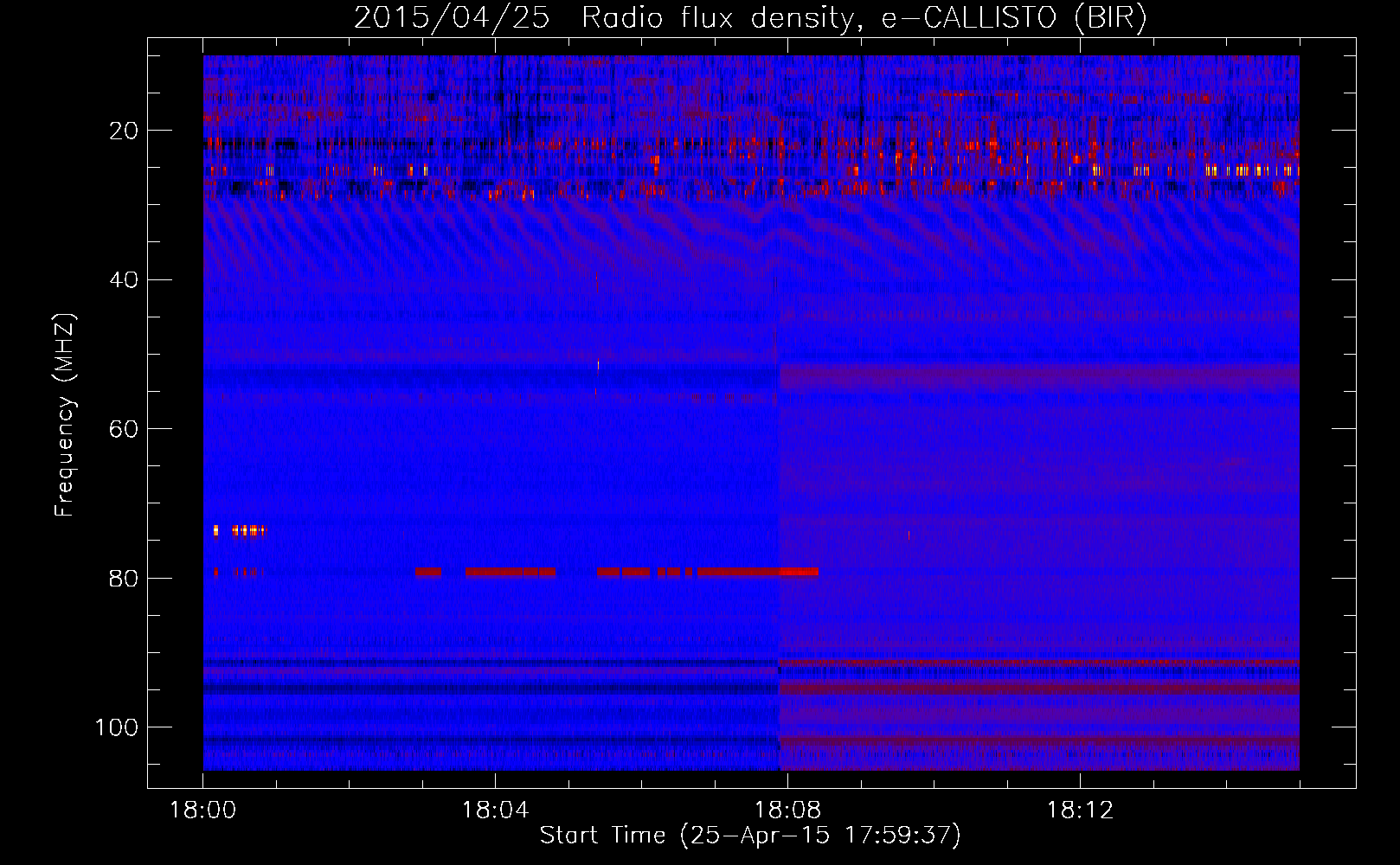1400x865 pixels.
Task: Click the 'Frequency (MHZ)' y-axis label
Action: coord(65,415)
